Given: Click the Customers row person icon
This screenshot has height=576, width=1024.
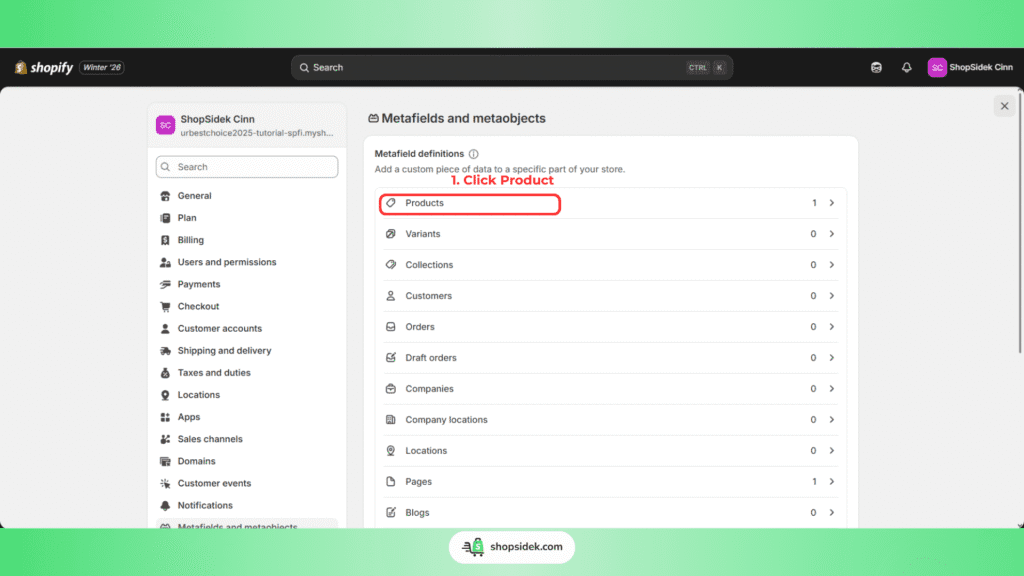Looking at the screenshot, I should tap(391, 296).
